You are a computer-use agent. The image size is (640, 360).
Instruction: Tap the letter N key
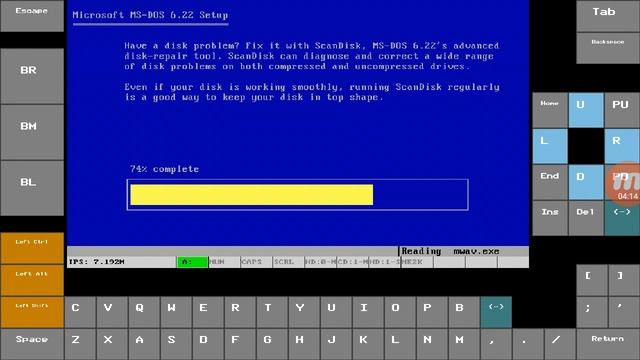coord(432,344)
